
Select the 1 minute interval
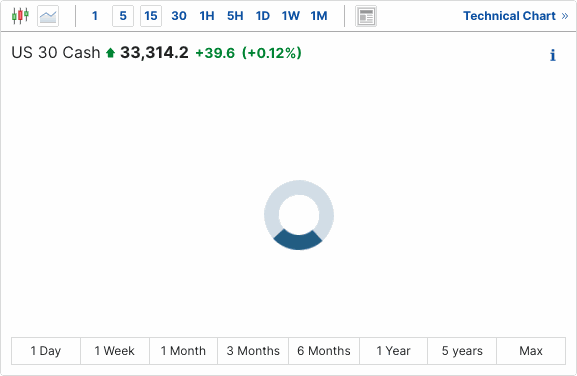tap(95, 16)
